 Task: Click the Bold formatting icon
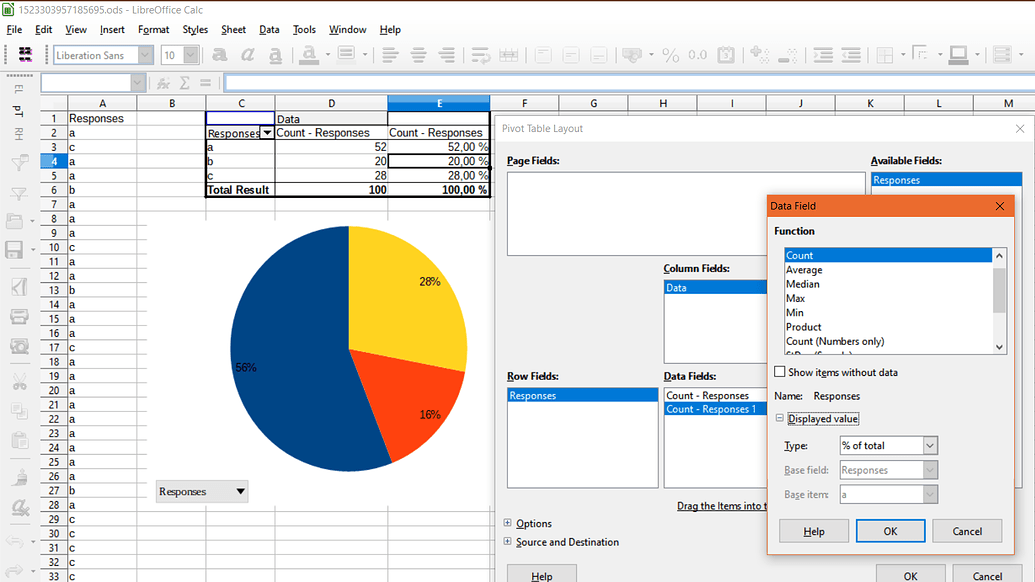(x=220, y=55)
